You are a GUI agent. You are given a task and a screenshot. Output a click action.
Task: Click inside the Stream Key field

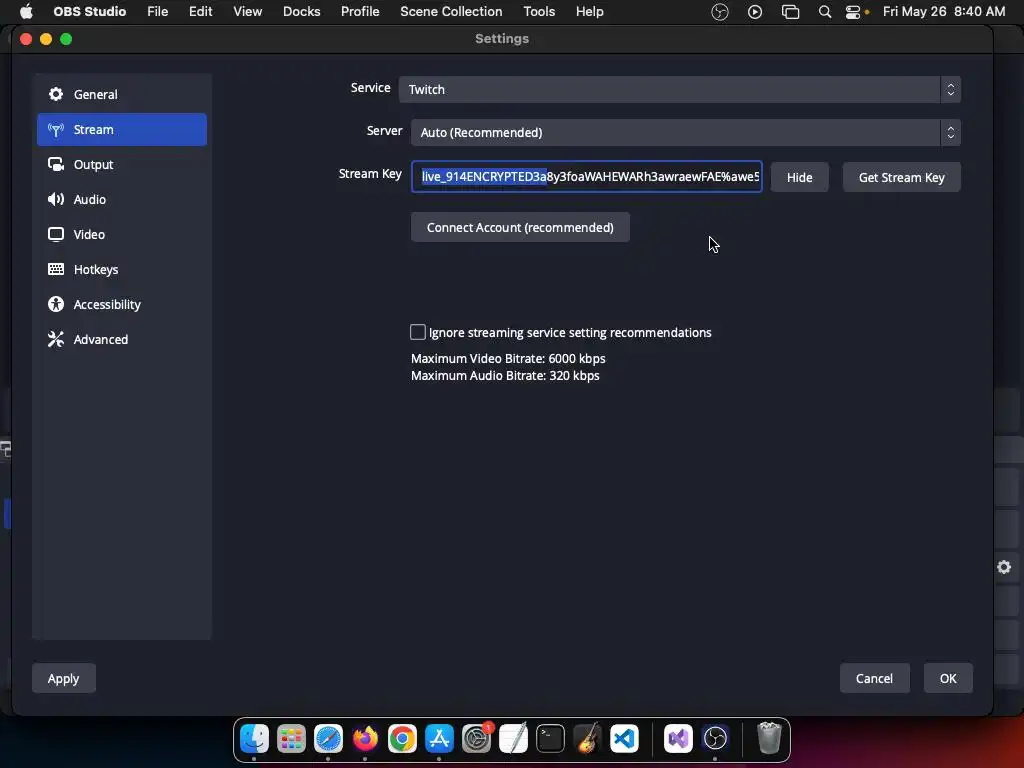[x=586, y=177]
